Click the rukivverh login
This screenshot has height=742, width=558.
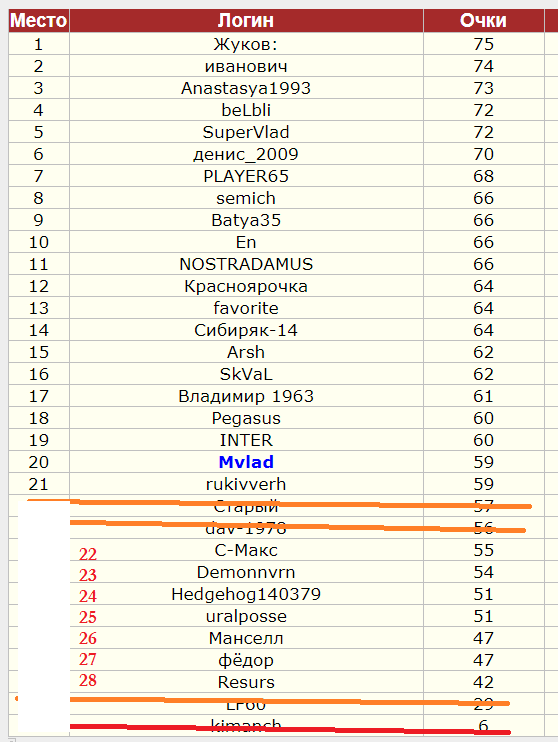coord(246,484)
